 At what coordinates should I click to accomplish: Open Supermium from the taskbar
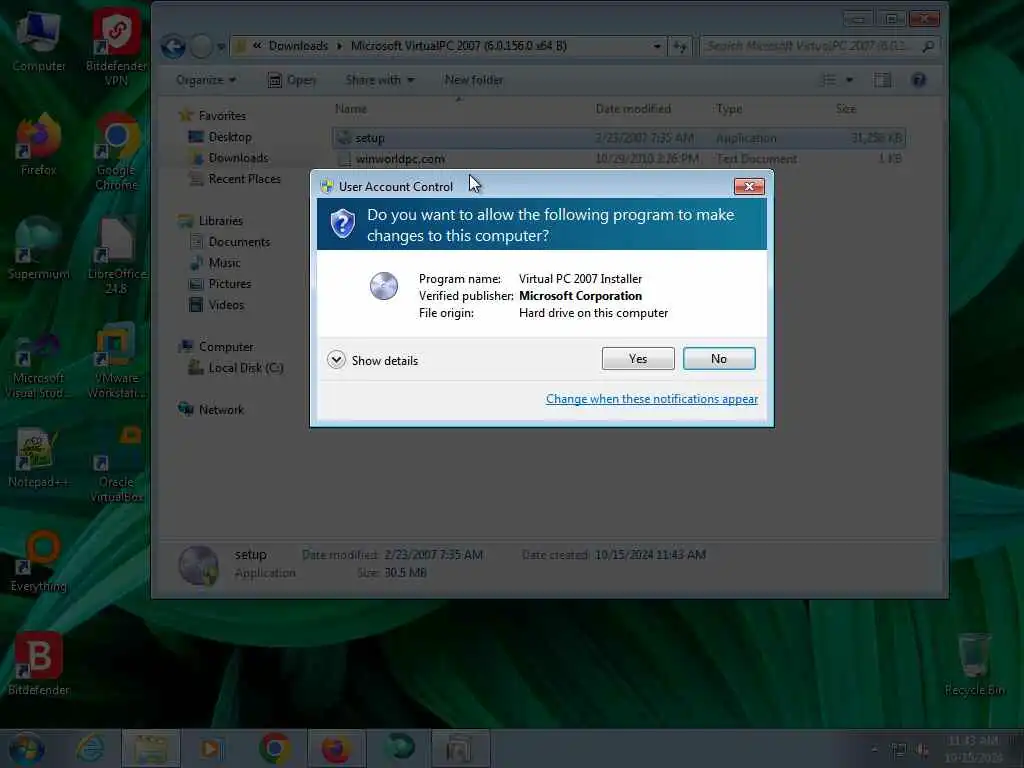click(398, 748)
